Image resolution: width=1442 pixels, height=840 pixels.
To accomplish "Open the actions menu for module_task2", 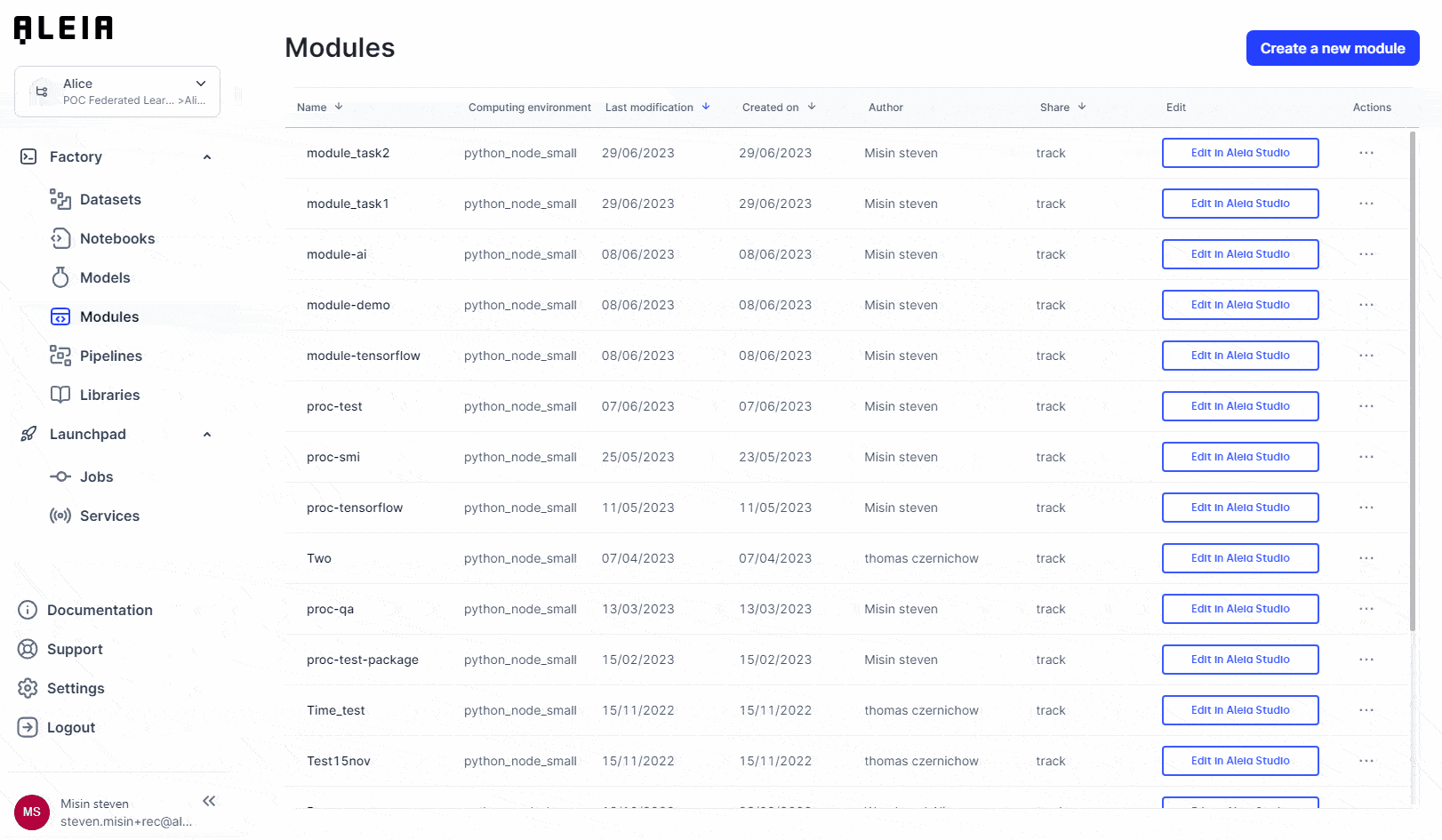I will click(x=1366, y=152).
